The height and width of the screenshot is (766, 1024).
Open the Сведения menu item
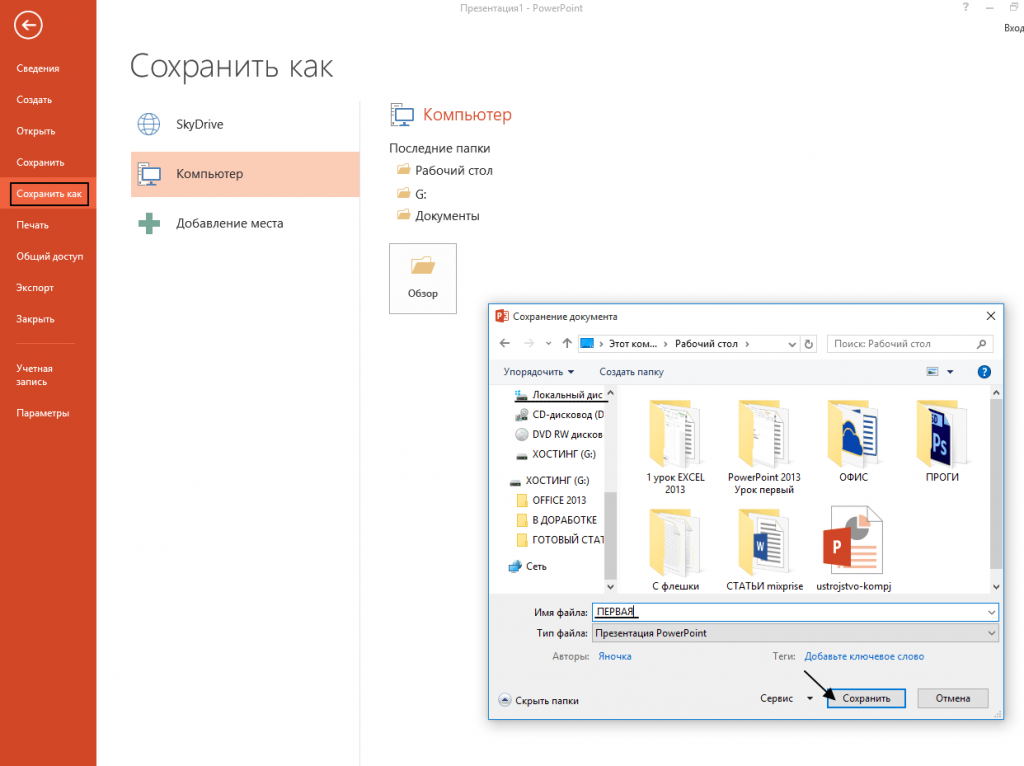[38, 69]
